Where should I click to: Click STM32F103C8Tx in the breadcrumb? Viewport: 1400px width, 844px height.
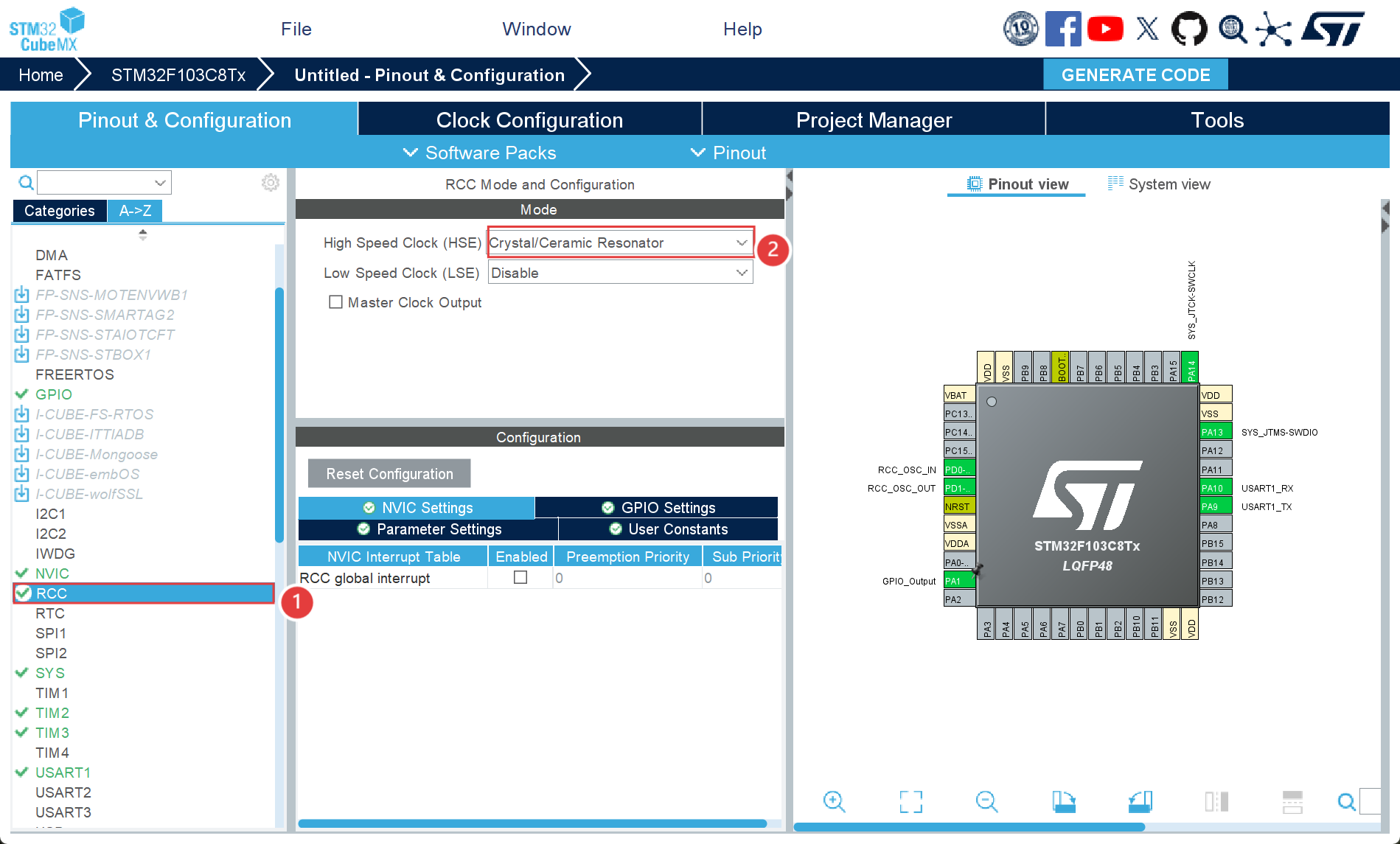coord(178,75)
